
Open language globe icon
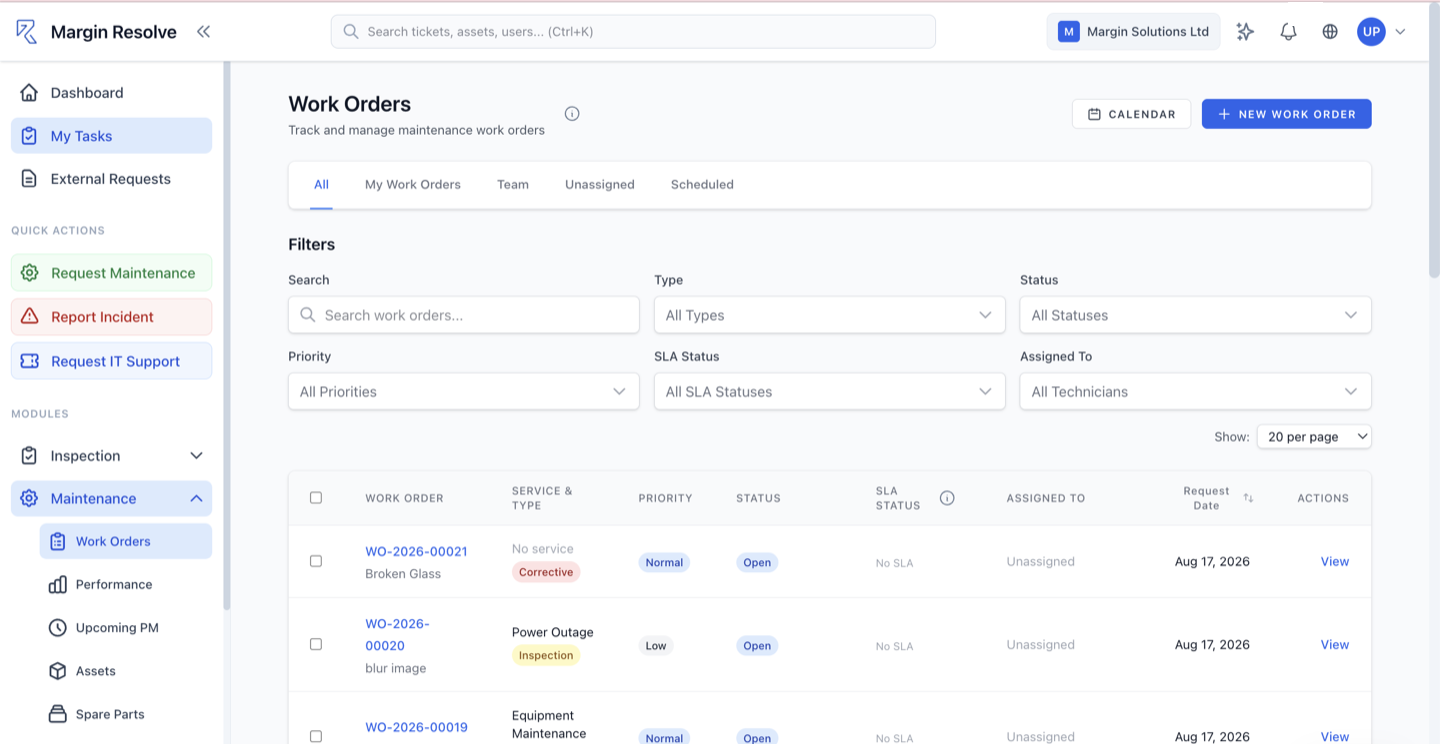[x=1330, y=31]
